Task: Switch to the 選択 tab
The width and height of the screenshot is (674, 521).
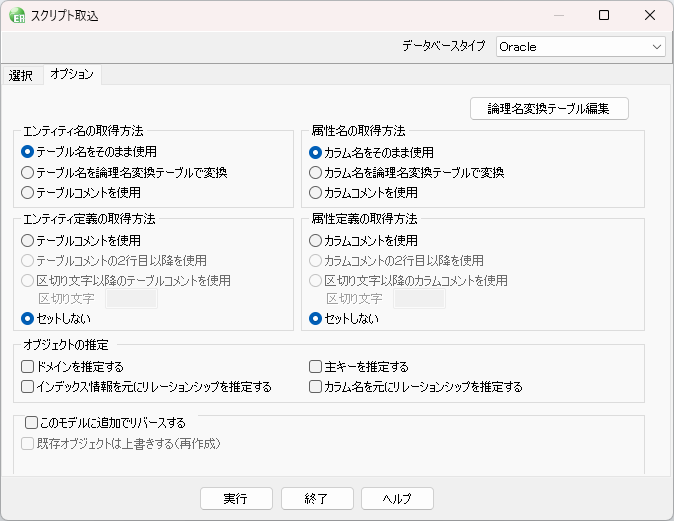Action: [x=21, y=76]
